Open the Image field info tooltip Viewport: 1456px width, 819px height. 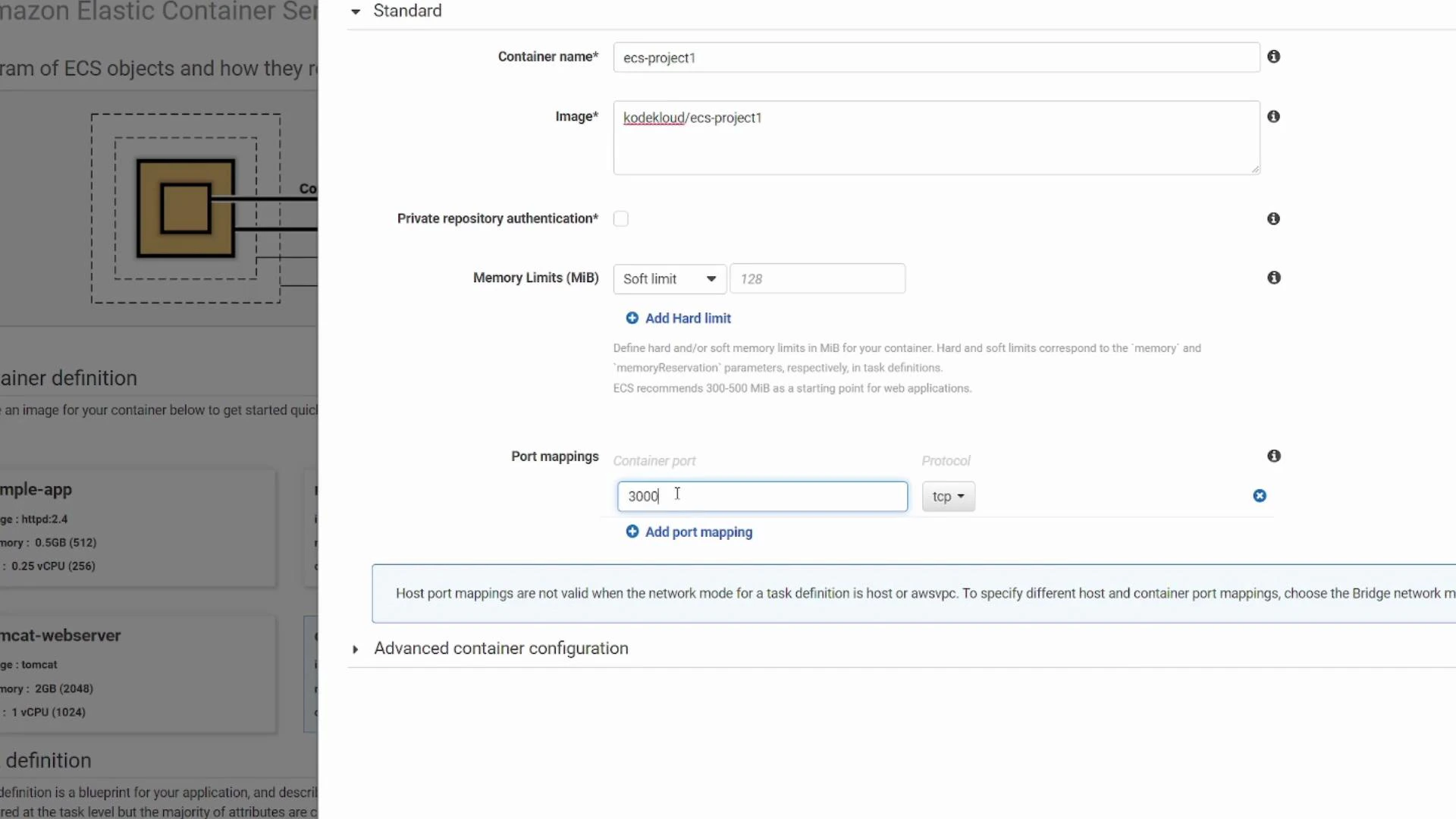coord(1274,116)
